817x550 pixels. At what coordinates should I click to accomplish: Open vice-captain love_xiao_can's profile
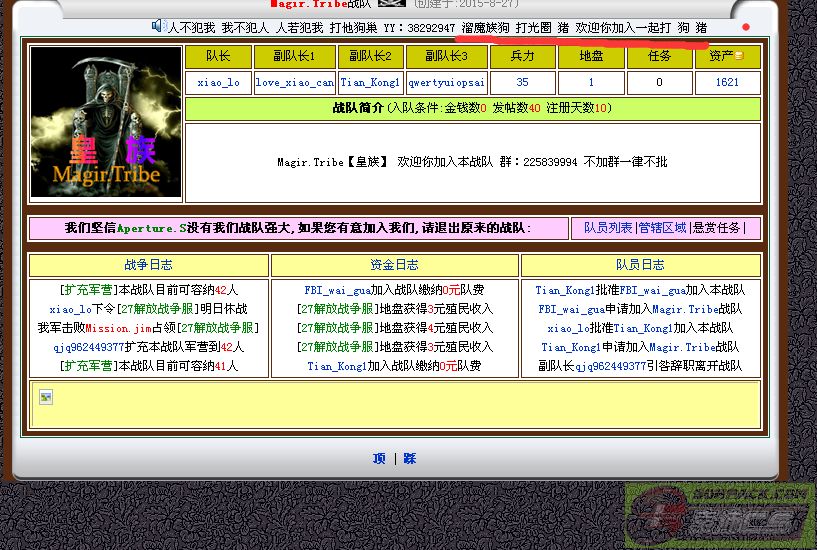pyautogui.click(x=294, y=83)
